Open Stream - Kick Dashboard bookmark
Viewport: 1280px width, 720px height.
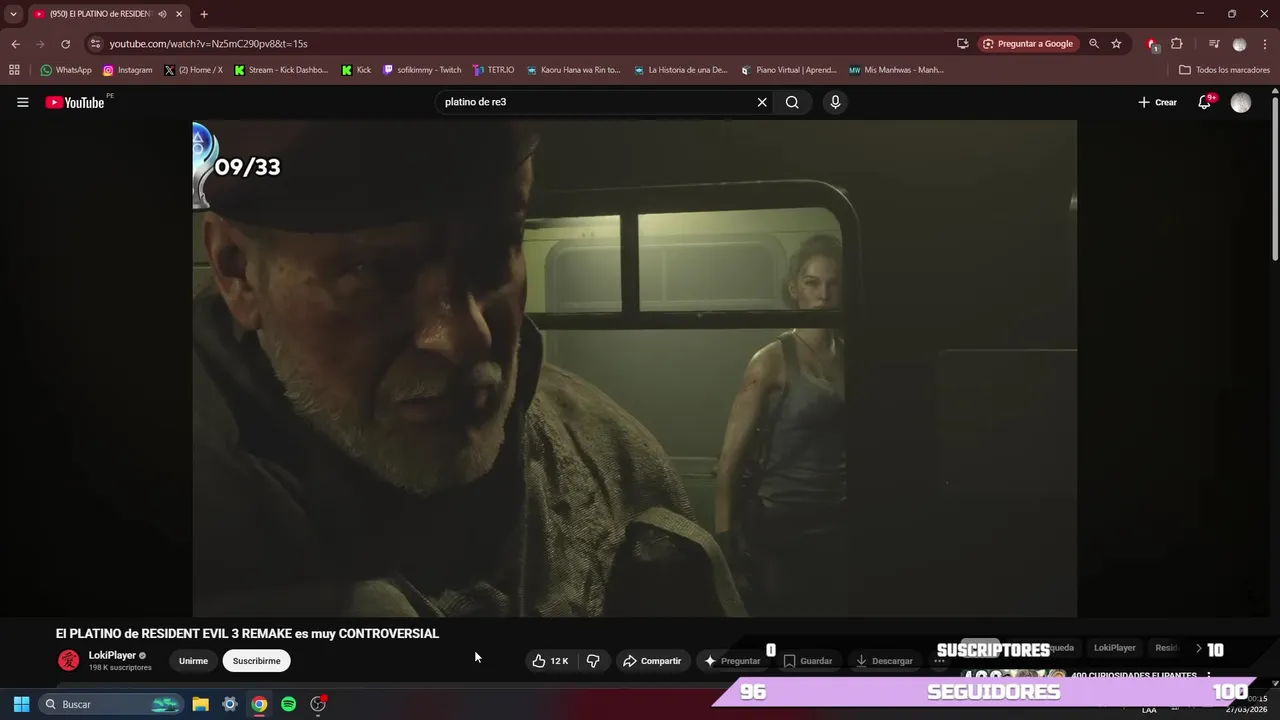[x=281, y=70]
